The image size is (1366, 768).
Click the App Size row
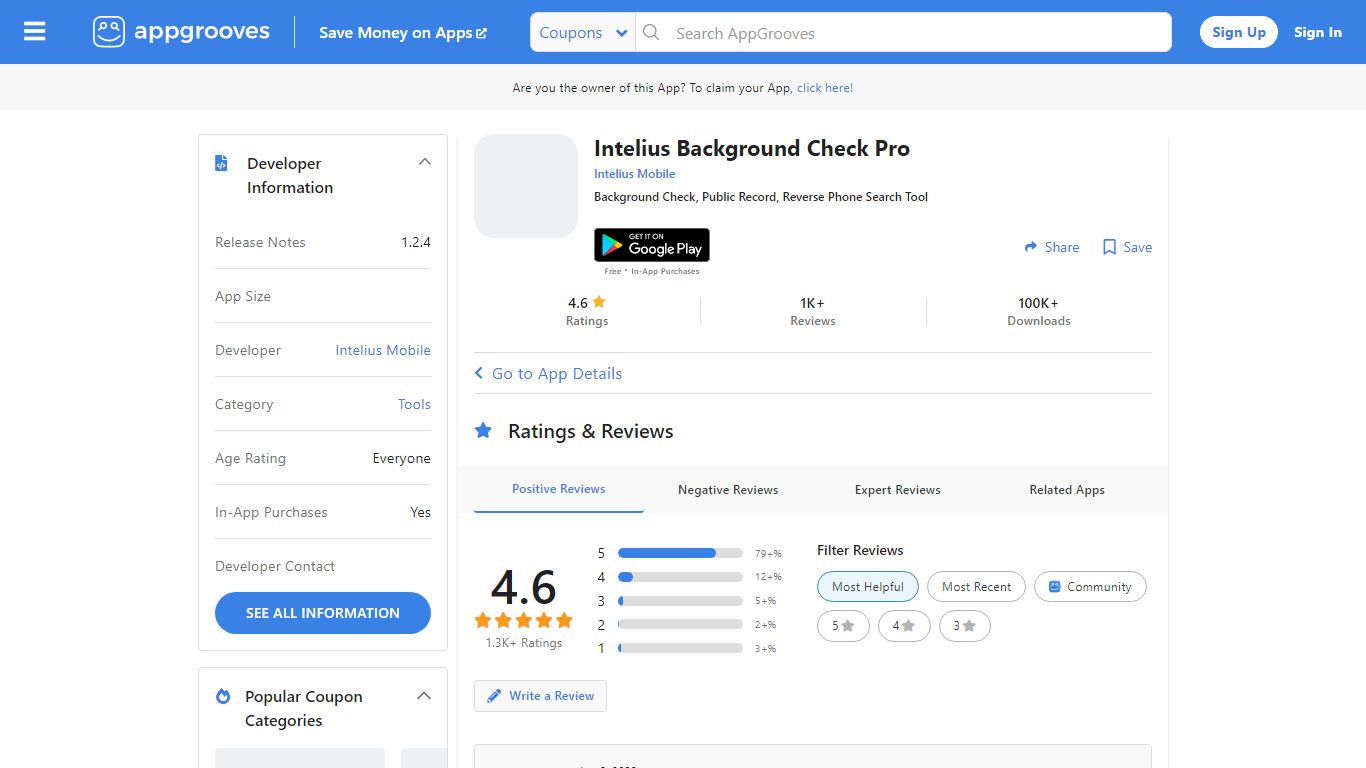click(x=323, y=296)
